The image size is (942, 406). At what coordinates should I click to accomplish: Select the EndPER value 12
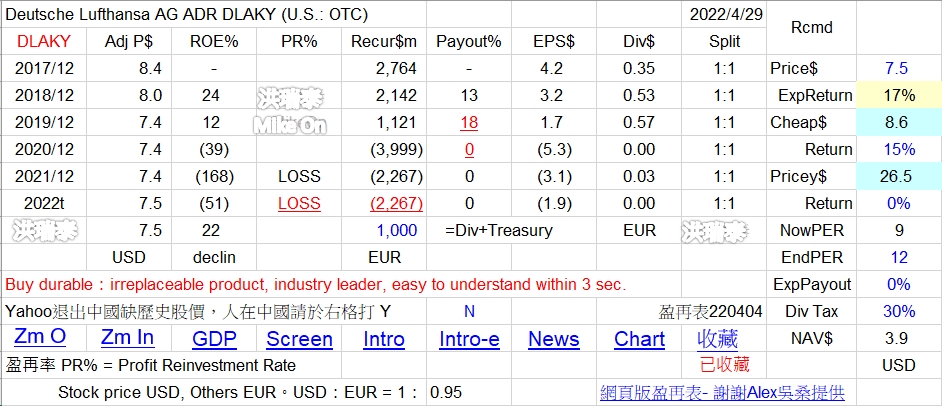point(899,257)
